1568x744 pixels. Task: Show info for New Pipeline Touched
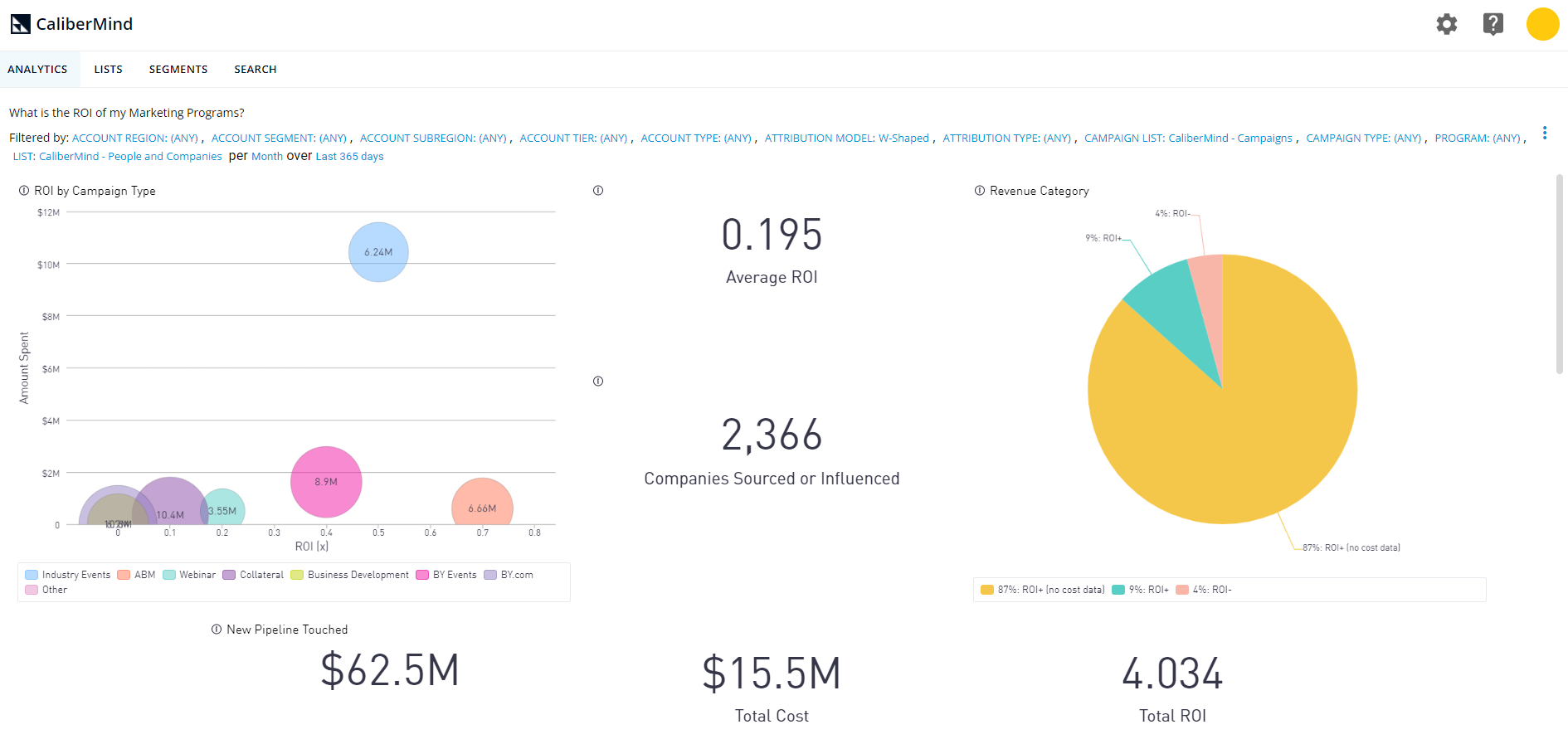pos(217,630)
